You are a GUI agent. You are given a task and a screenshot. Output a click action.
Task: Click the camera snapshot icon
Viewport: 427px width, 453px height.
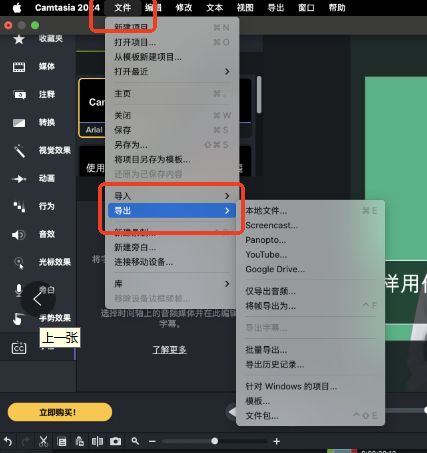coord(115,441)
